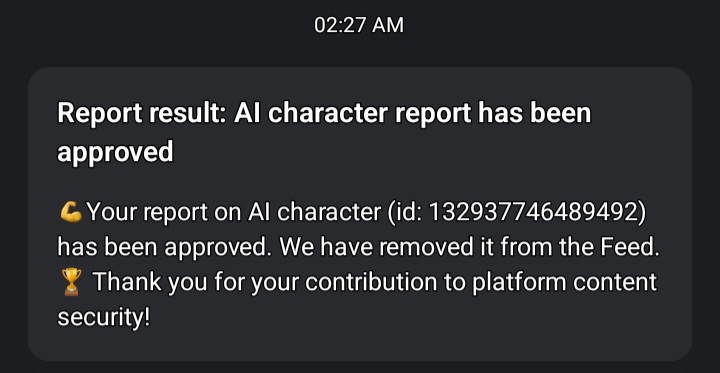Click the '(id:' label before the number
Viewport: 720px width, 373px height.
coord(405,213)
